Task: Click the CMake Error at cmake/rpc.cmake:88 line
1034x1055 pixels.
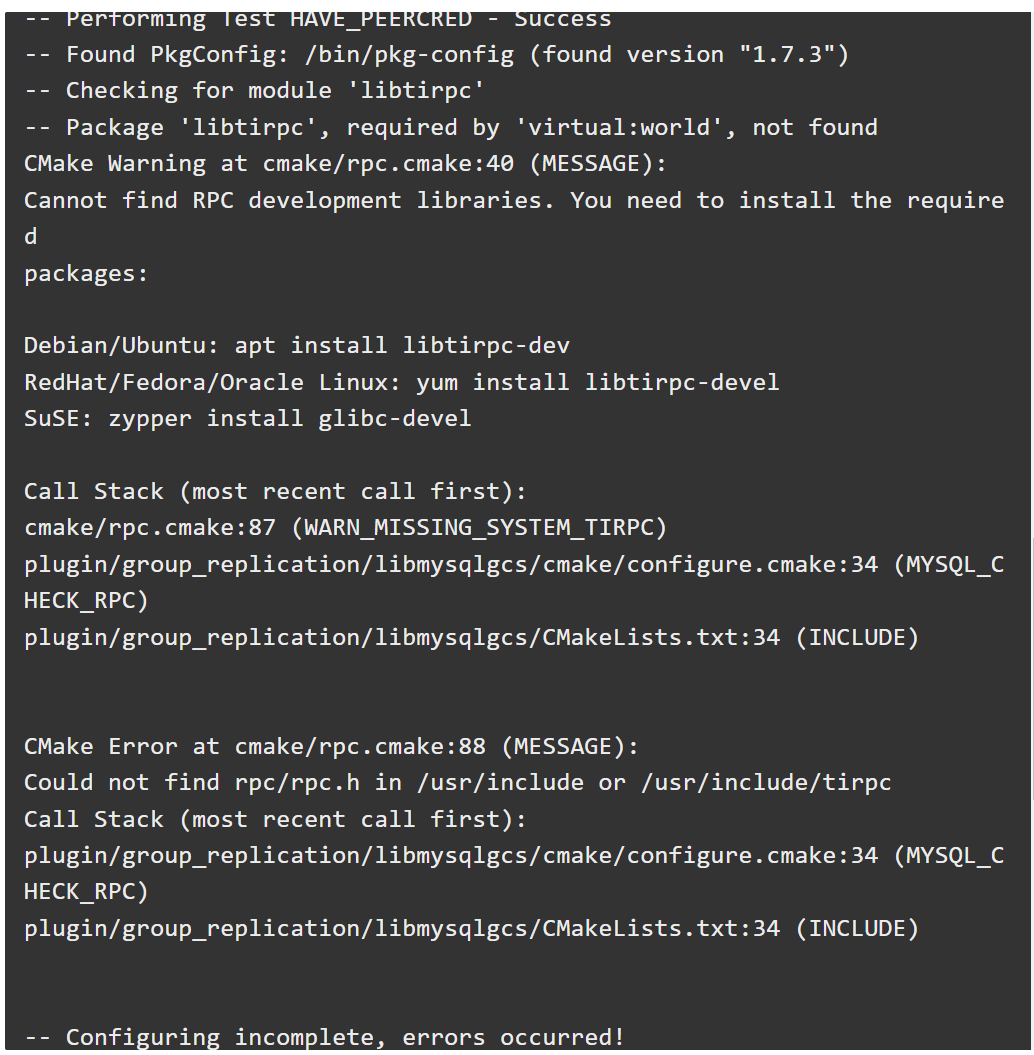Action: pyautogui.click(x=331, y=746)
